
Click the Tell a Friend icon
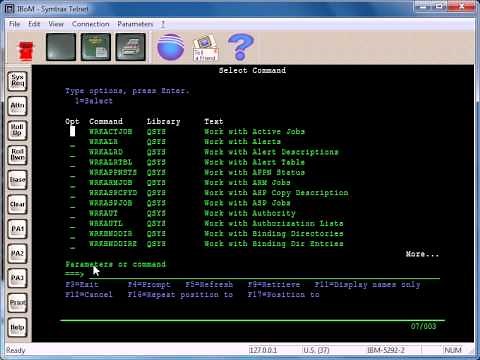click(x=205, y=49)
